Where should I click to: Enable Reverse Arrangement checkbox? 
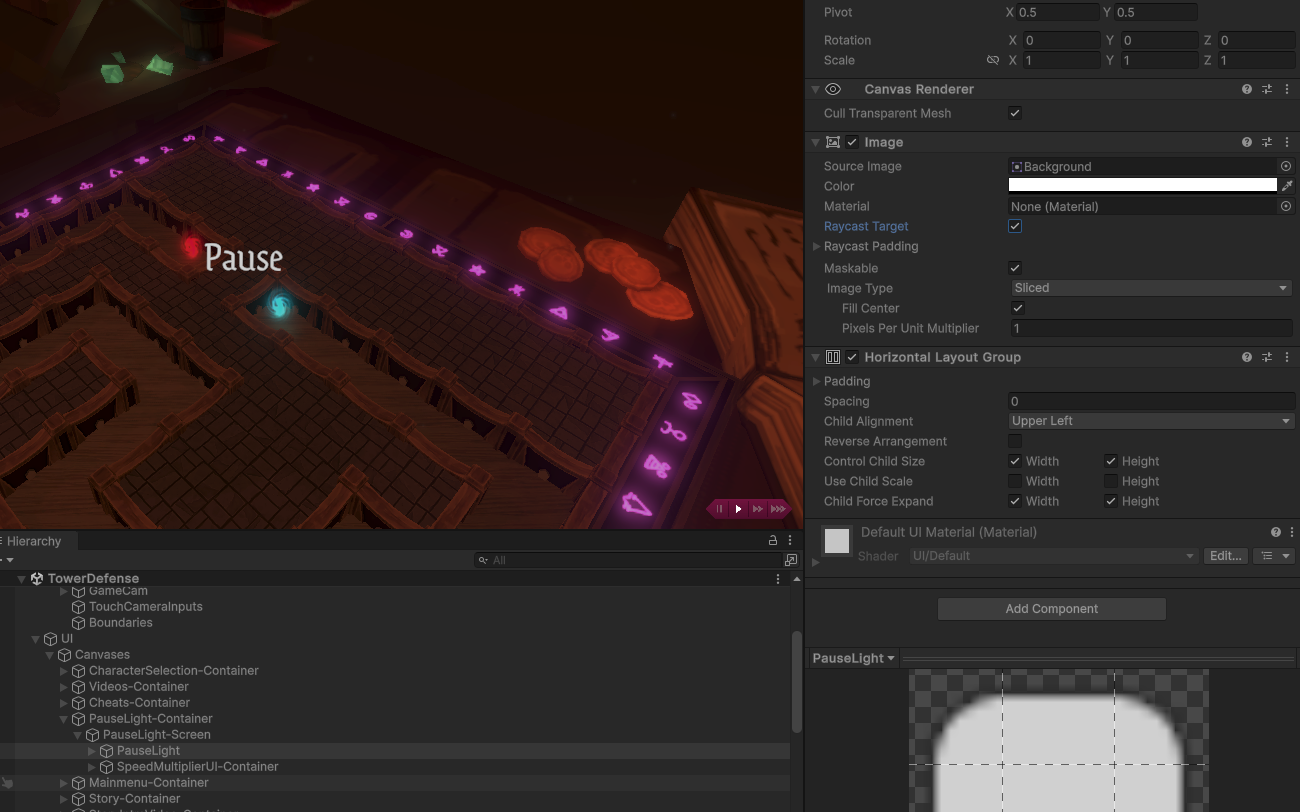[1015, 441]
